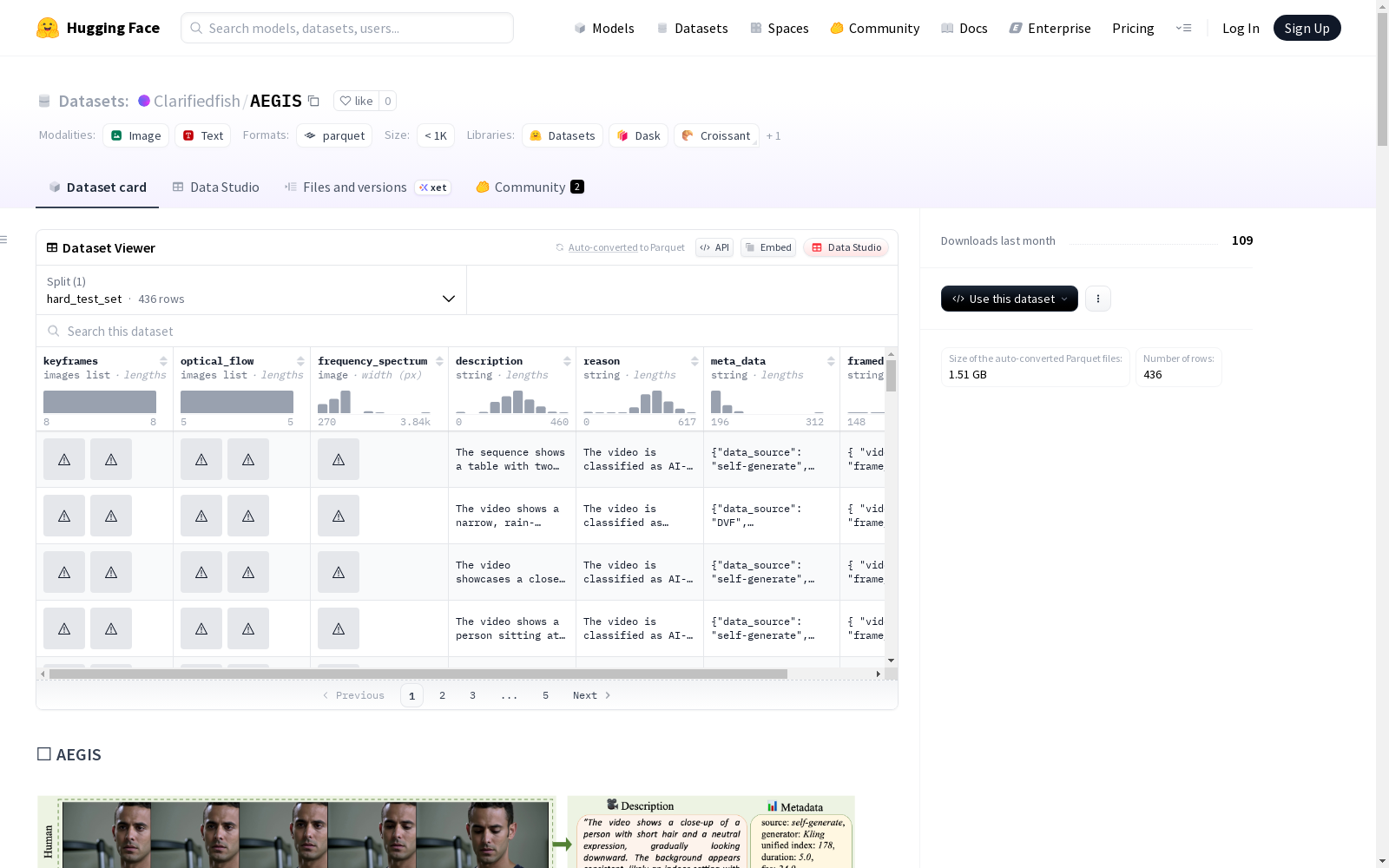The height and width of the screenshot is (868, 1389).
Task: Go to page 2 of the dataset
Action: pyautogui.click(x=443, y=695)
